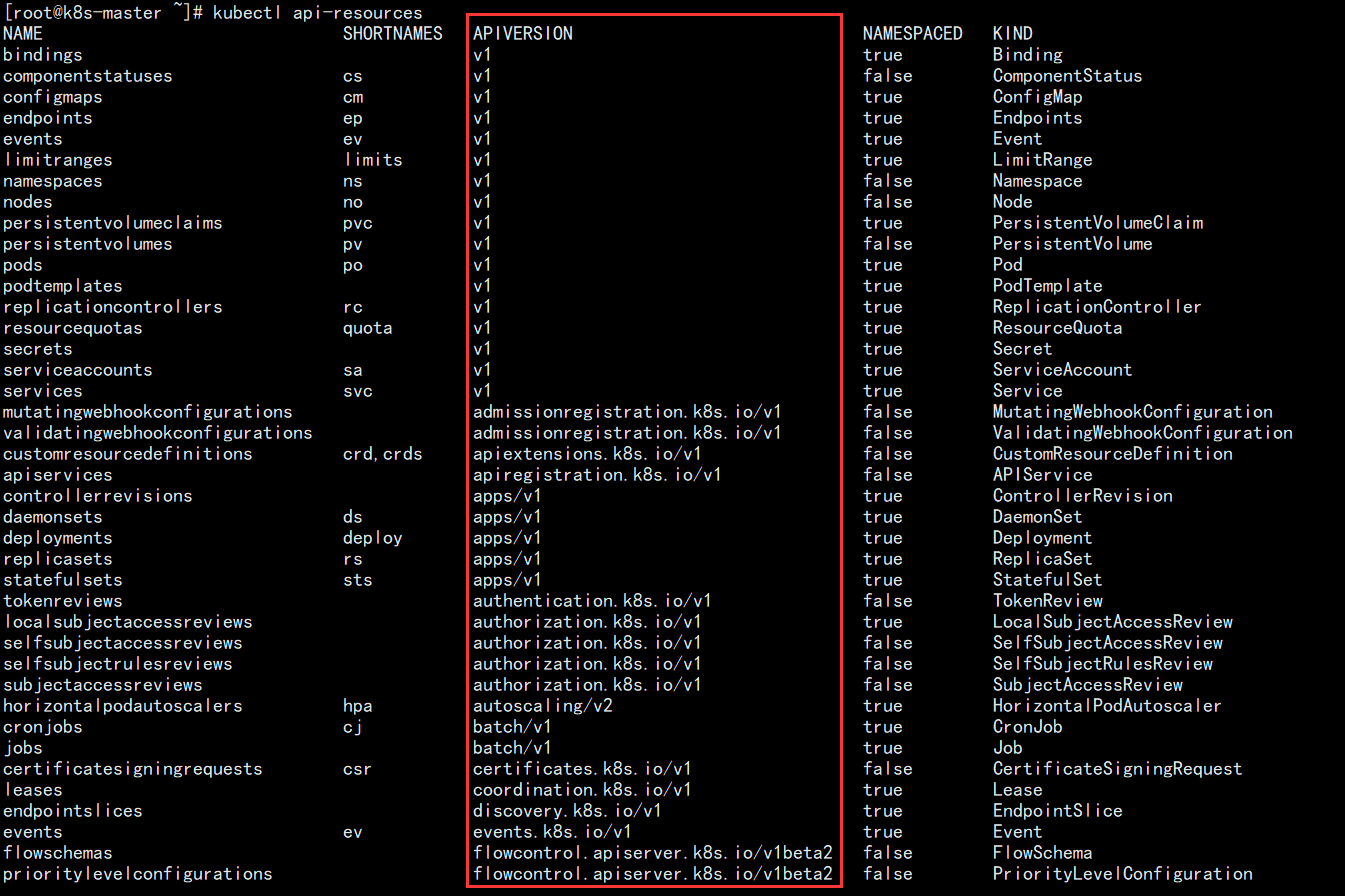Click the highlighted APIVERSION column header
The image size is (1345, 896).
pyautogui.click(x=522, y=33)
